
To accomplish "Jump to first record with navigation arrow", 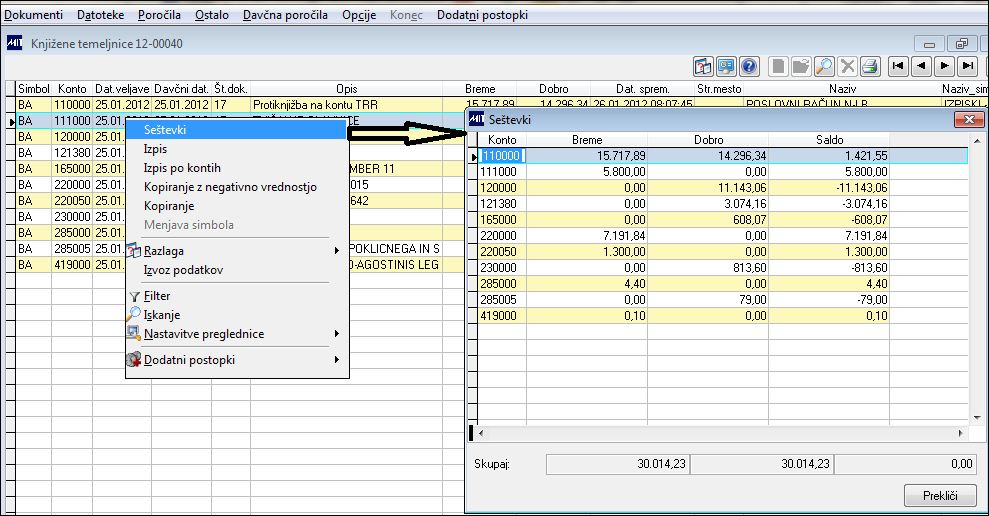I will 898,66.
